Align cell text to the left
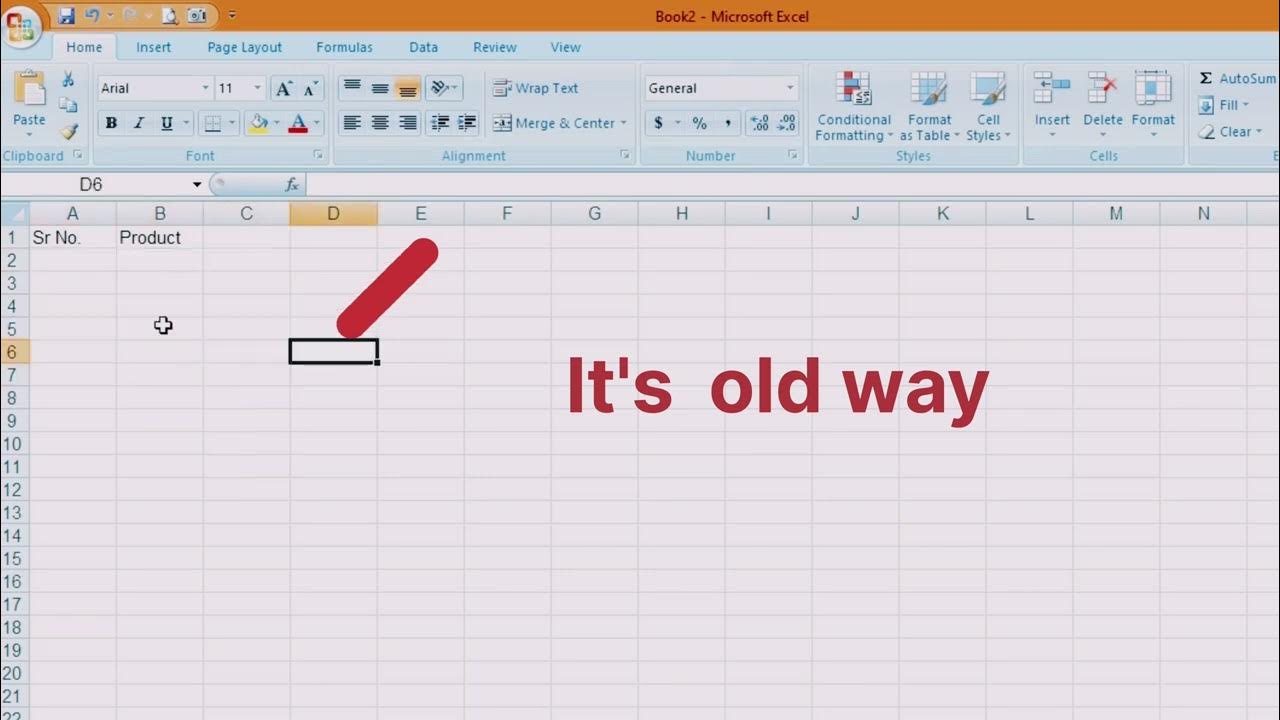This screenshot has width=1280, height=720. (x=352, y=123)
